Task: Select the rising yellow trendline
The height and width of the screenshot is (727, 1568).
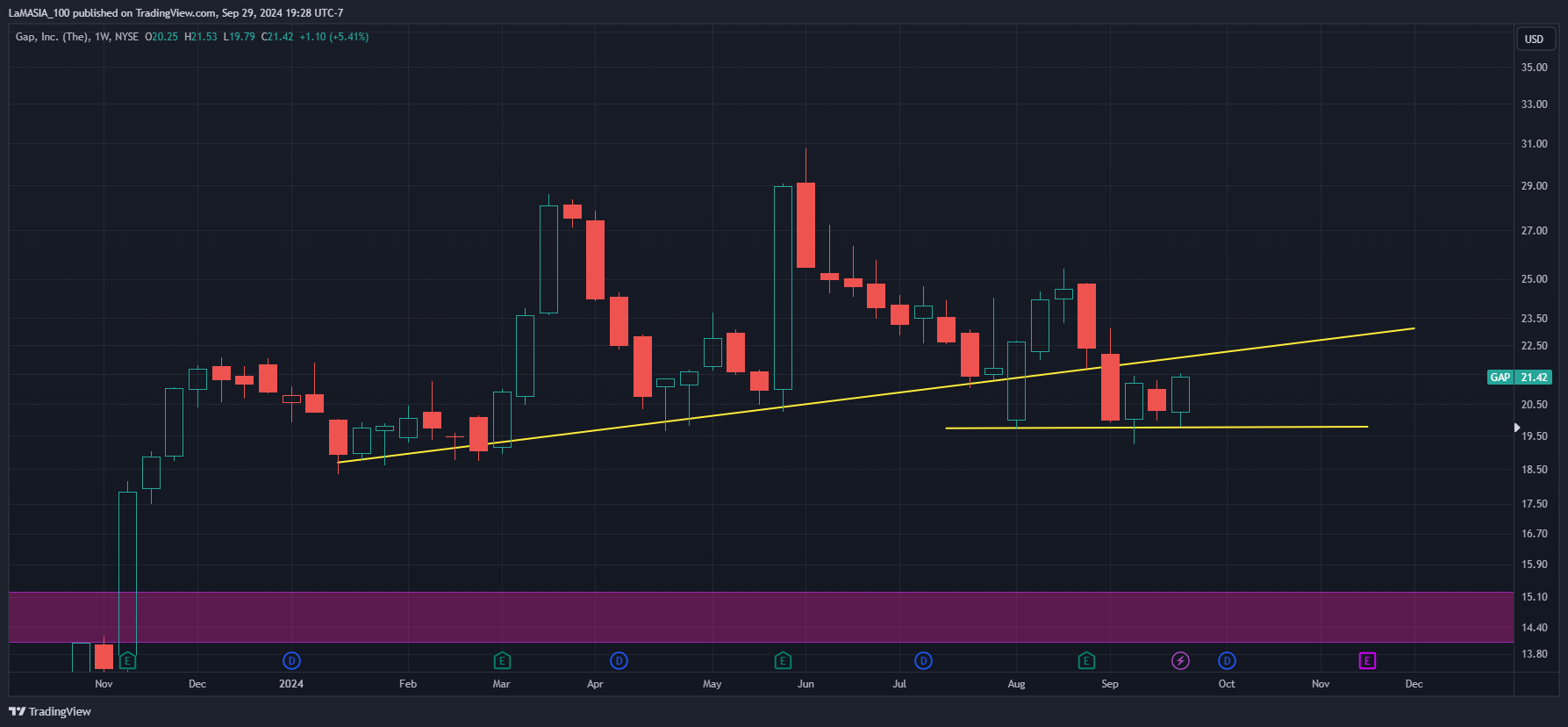Action: (876, 395)
